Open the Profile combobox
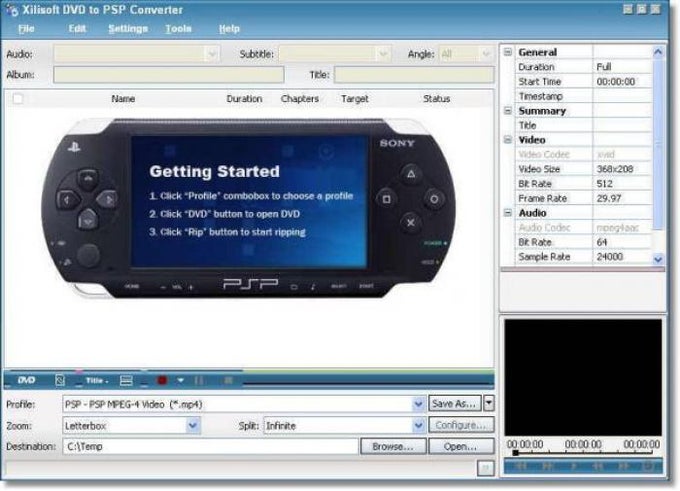Screen dimensions: 680x491 point(418,404)
